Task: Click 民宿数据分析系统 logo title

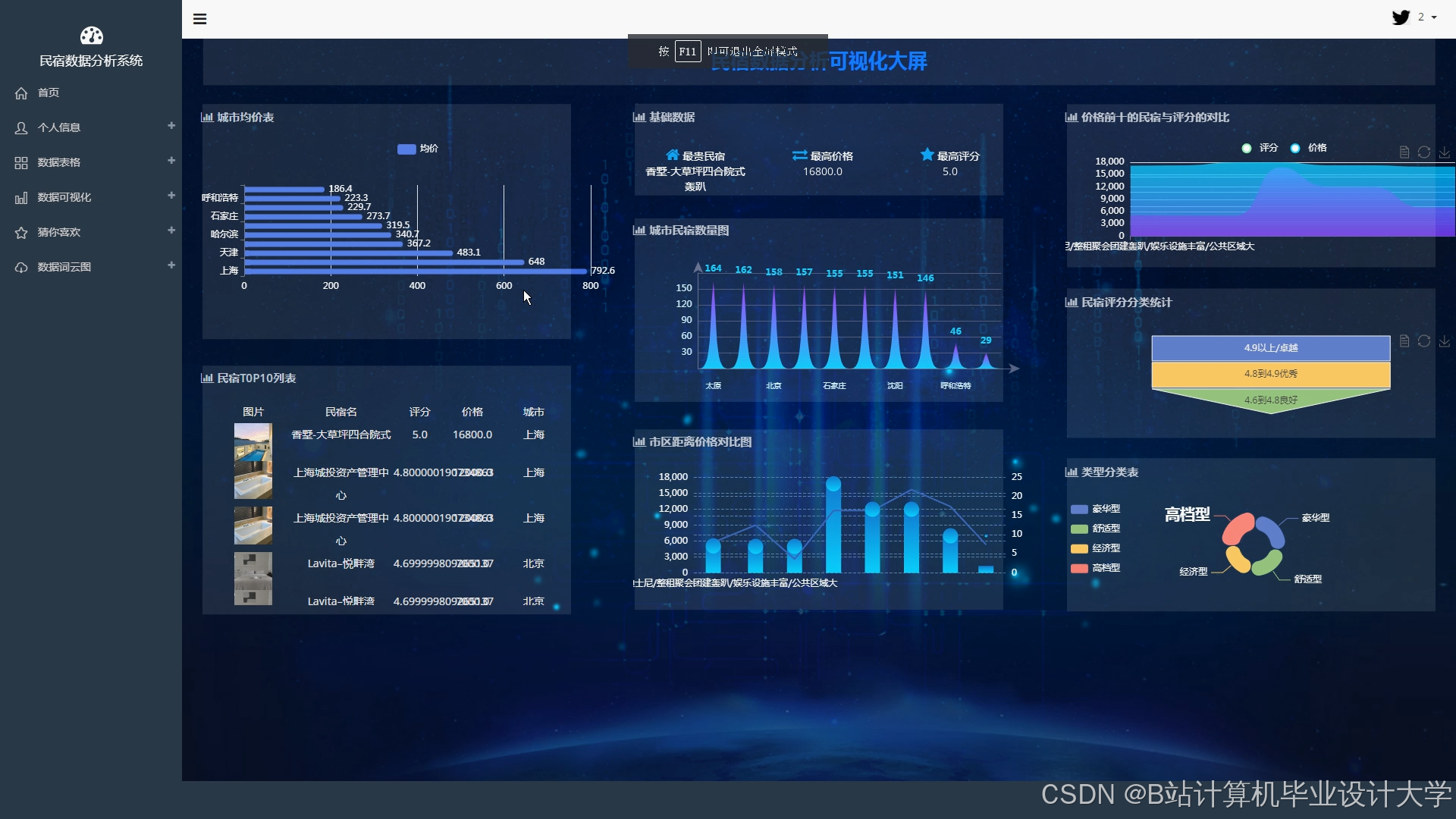Action: pos(91,61)
